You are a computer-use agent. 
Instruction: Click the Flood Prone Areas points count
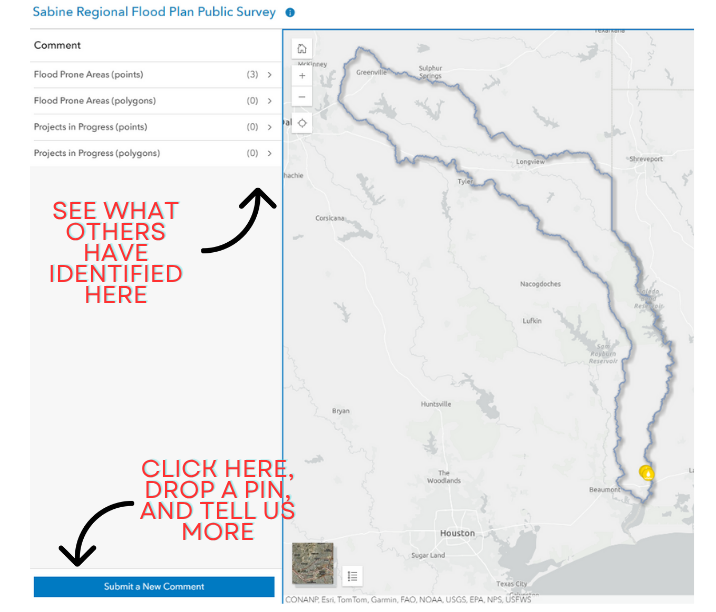click(252, 75)
